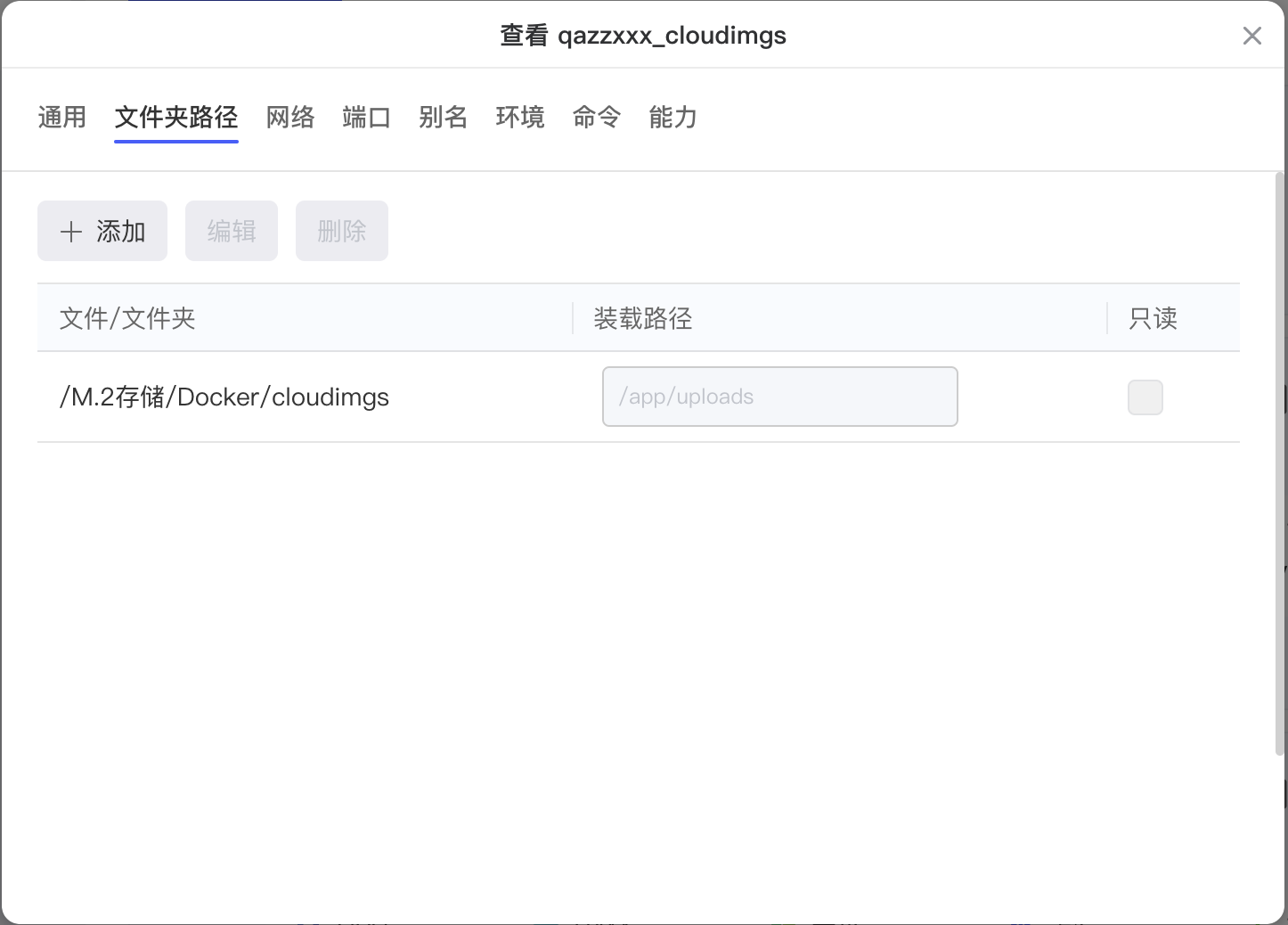Click the 删除 button

point(342,232)
